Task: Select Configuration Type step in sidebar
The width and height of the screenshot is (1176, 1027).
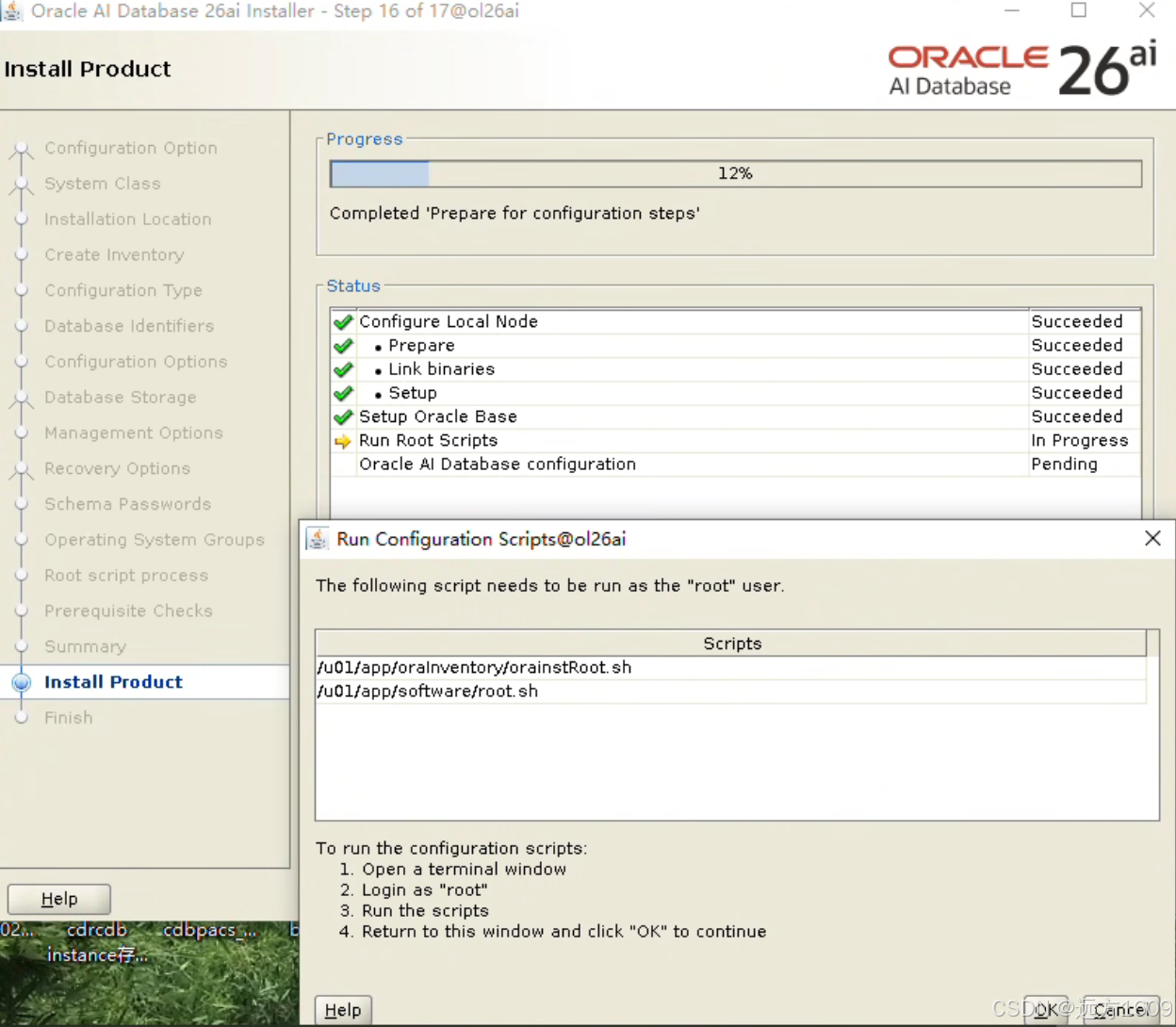Action: tap(123, 291)
